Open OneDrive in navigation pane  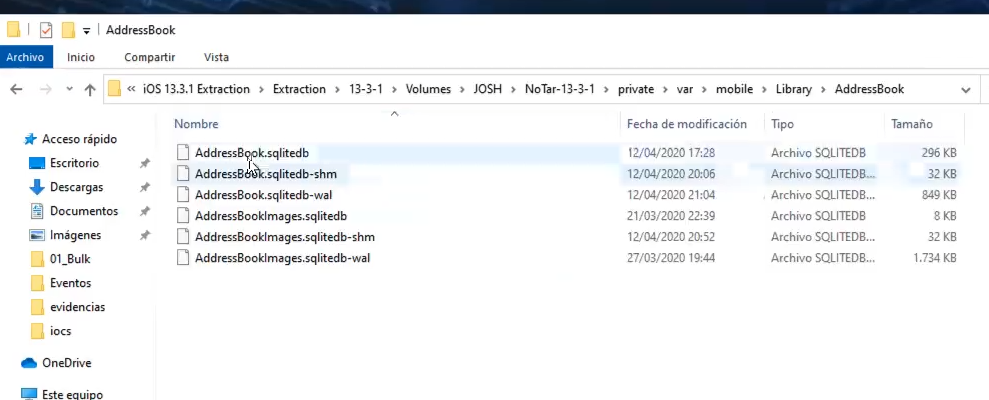point(66,363)
